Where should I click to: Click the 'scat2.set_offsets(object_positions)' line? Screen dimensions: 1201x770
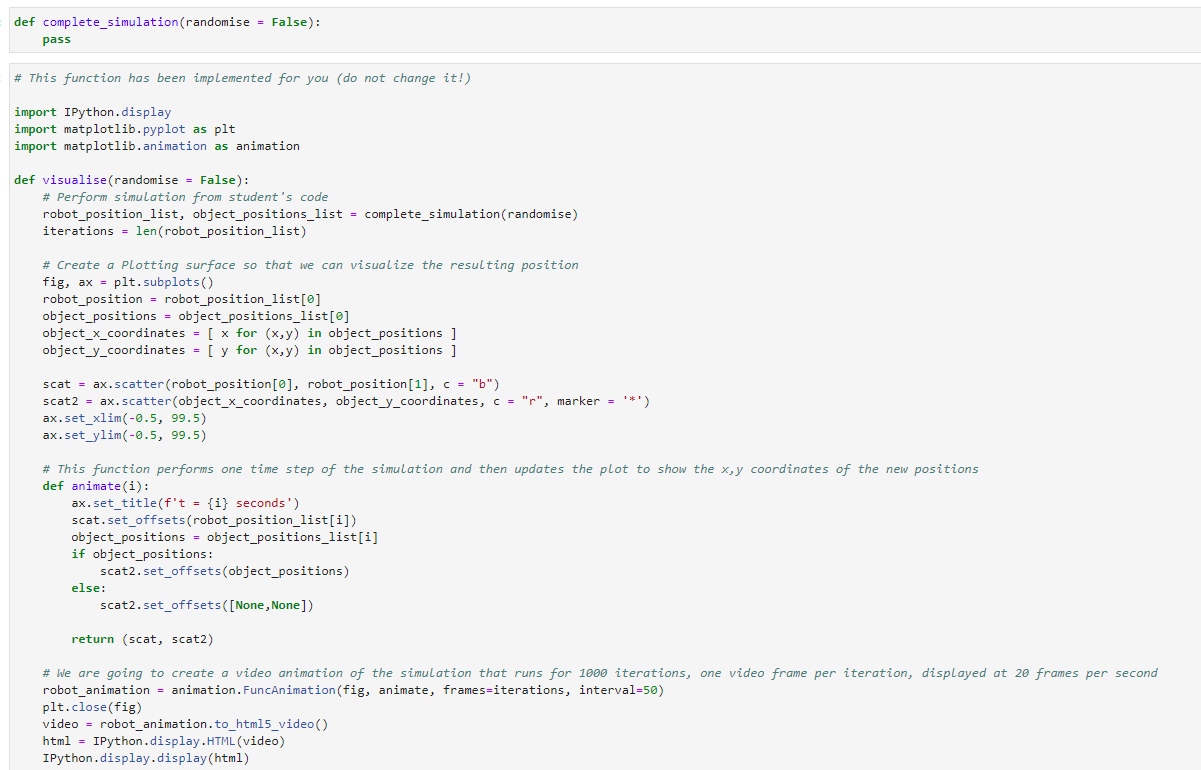[x=225, y=571]
